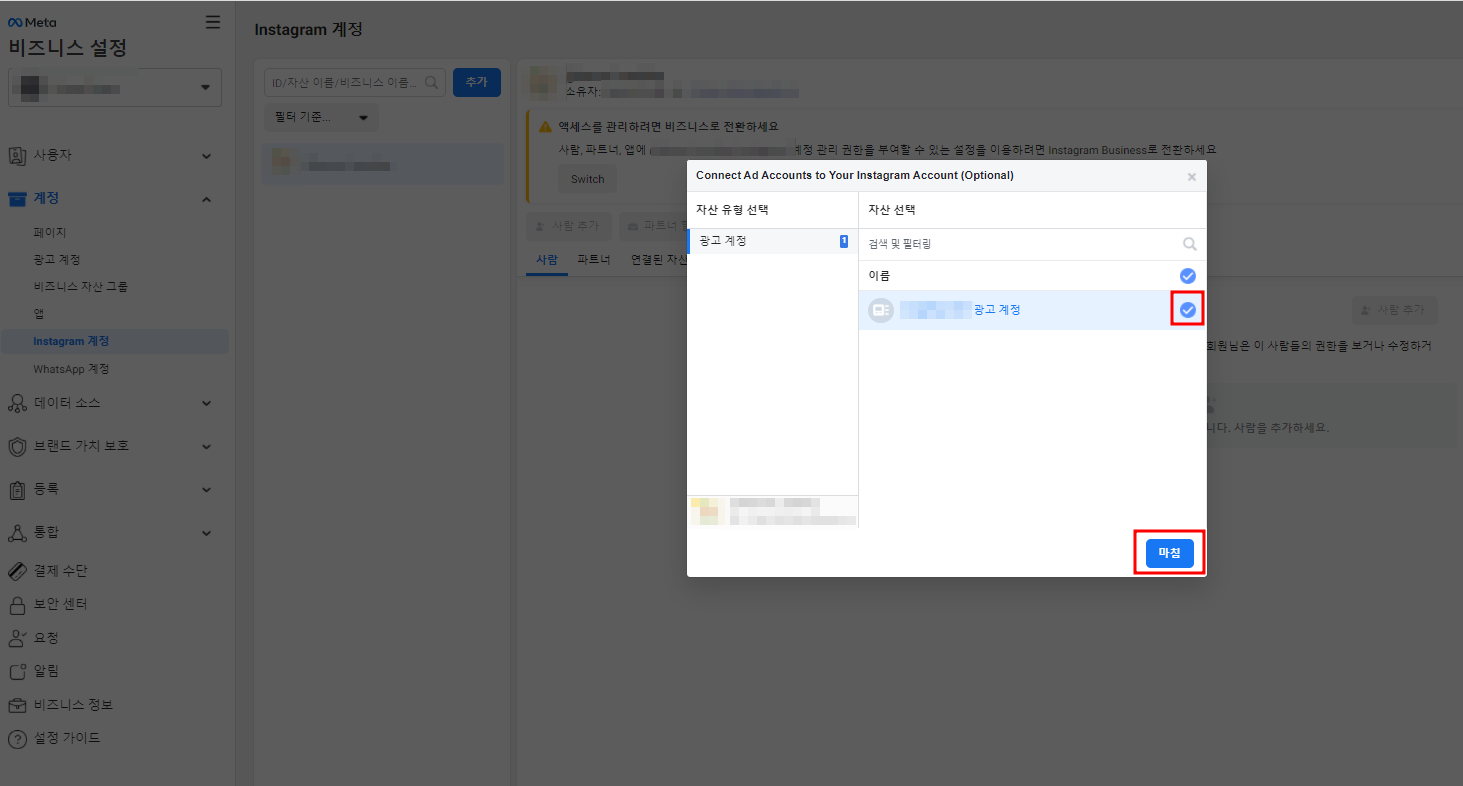The height and width of the screenshot is (786, 1463).
Task: Click the 계정 sidebar icon
Action: click(x=17, y=198)
